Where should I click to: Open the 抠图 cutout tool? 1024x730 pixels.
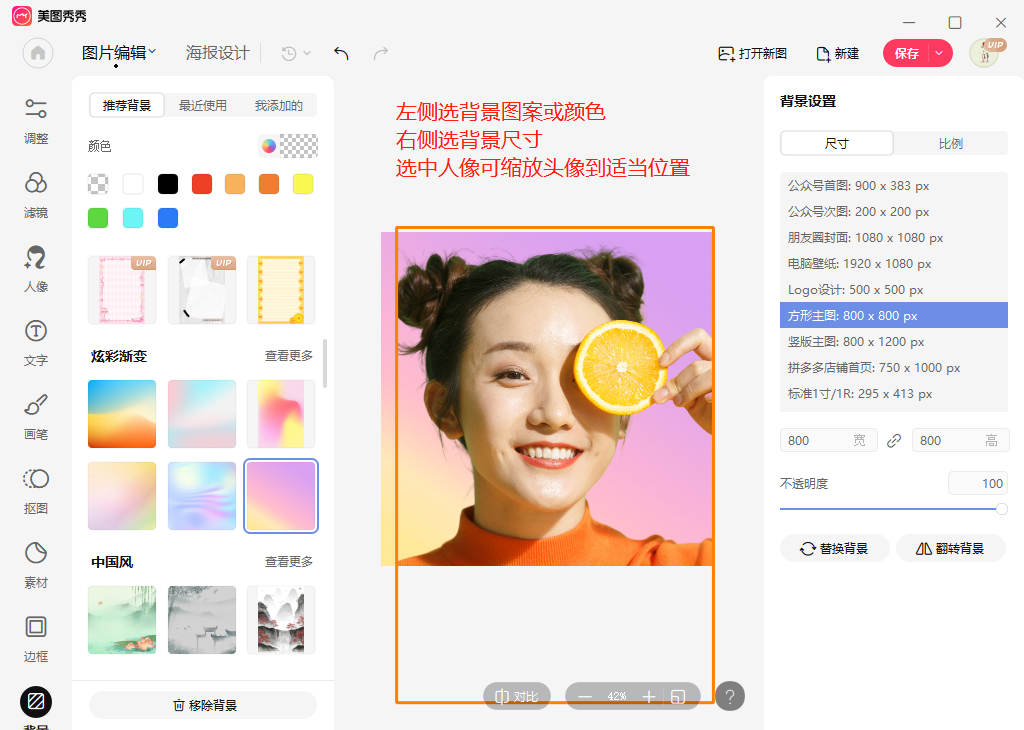tap(35, 489)
